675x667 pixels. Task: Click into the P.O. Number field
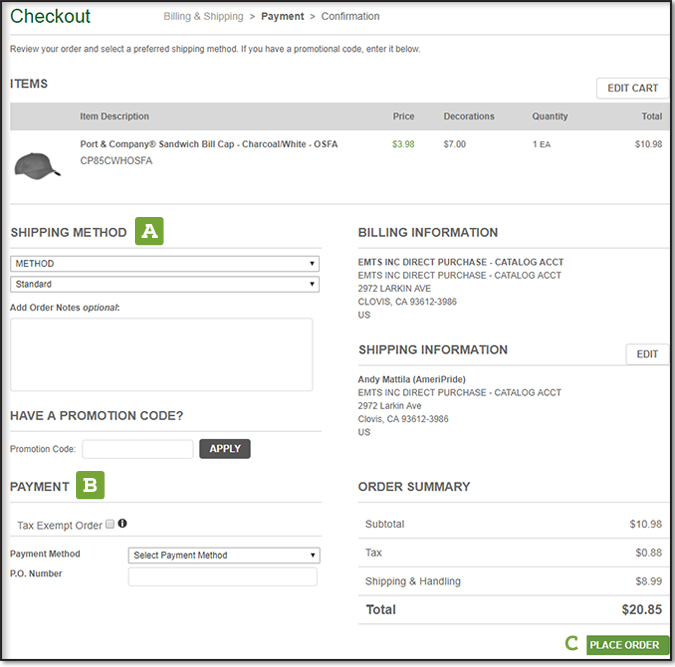(x=223, y=577)
